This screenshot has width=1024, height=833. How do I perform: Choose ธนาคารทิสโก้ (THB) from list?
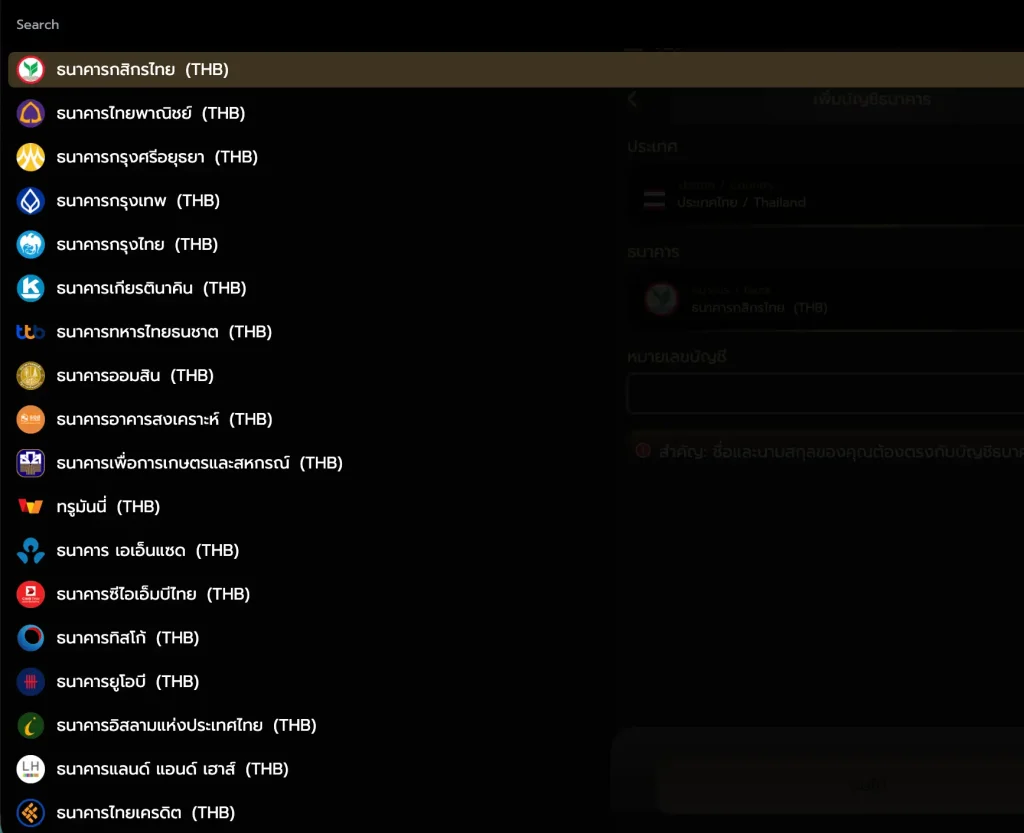128,638
